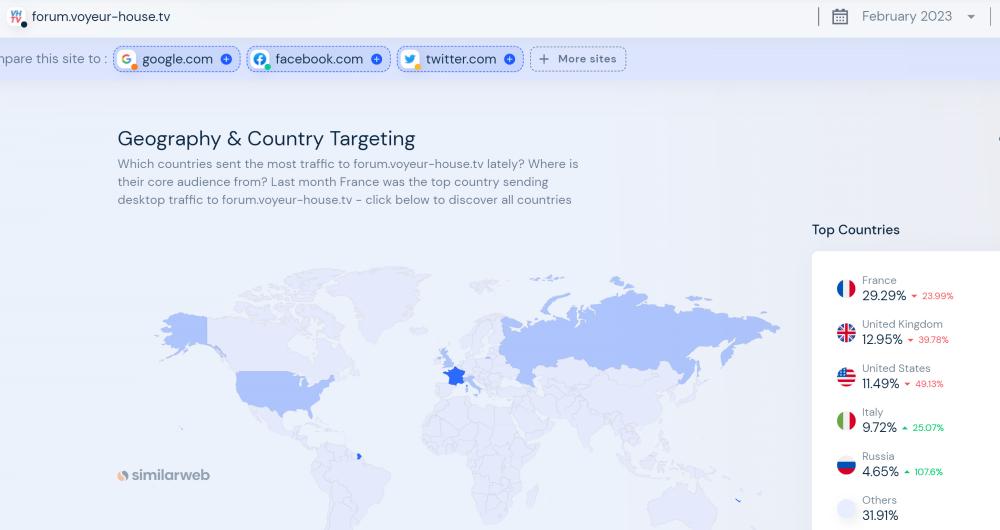
Task: Click the More sites button
Action: pyautogui.click(x=578, y=59)
